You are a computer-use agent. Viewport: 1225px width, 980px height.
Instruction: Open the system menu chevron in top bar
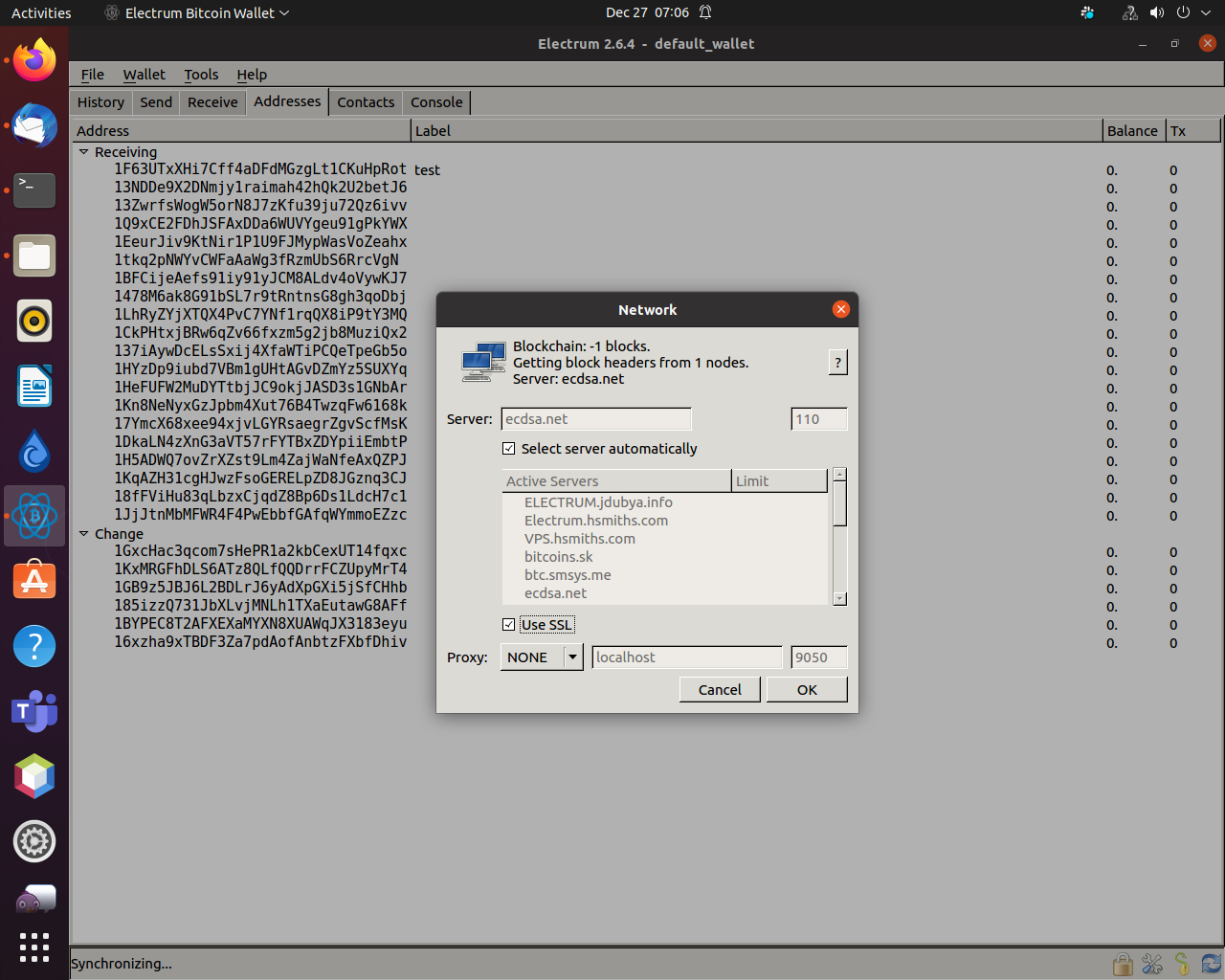point(1204,12)
